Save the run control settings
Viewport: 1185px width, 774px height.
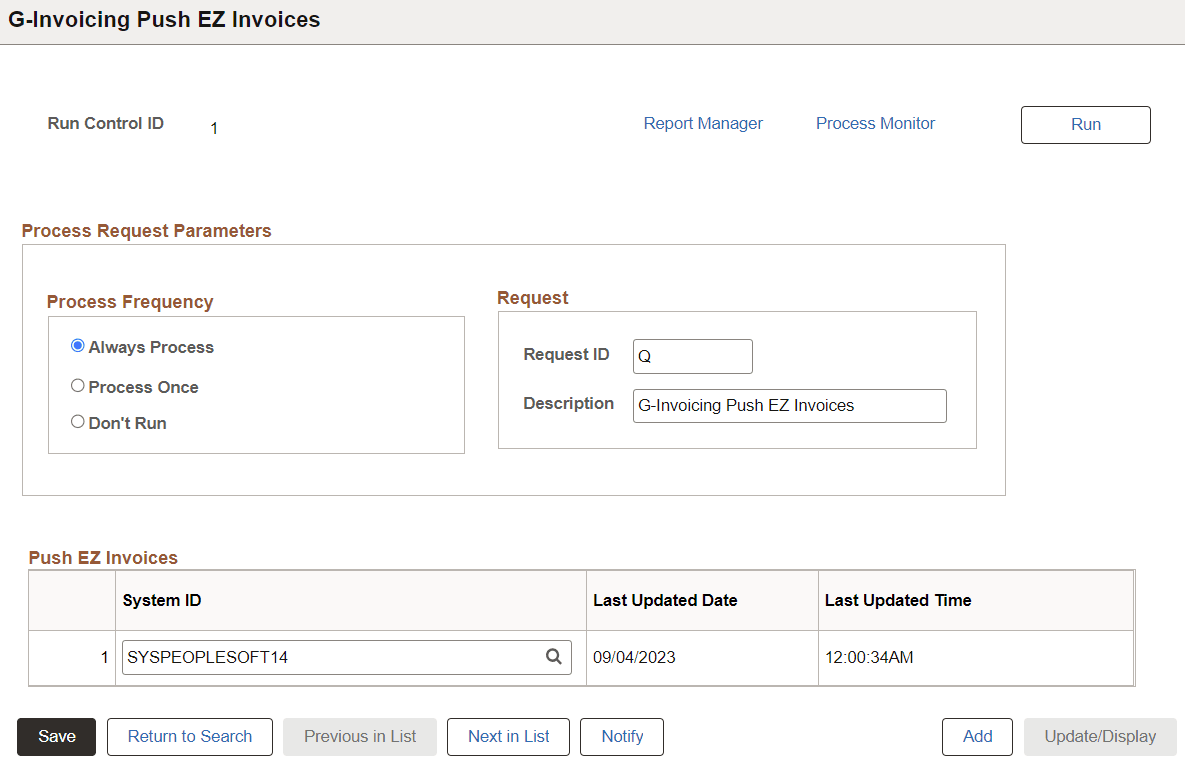55,736
